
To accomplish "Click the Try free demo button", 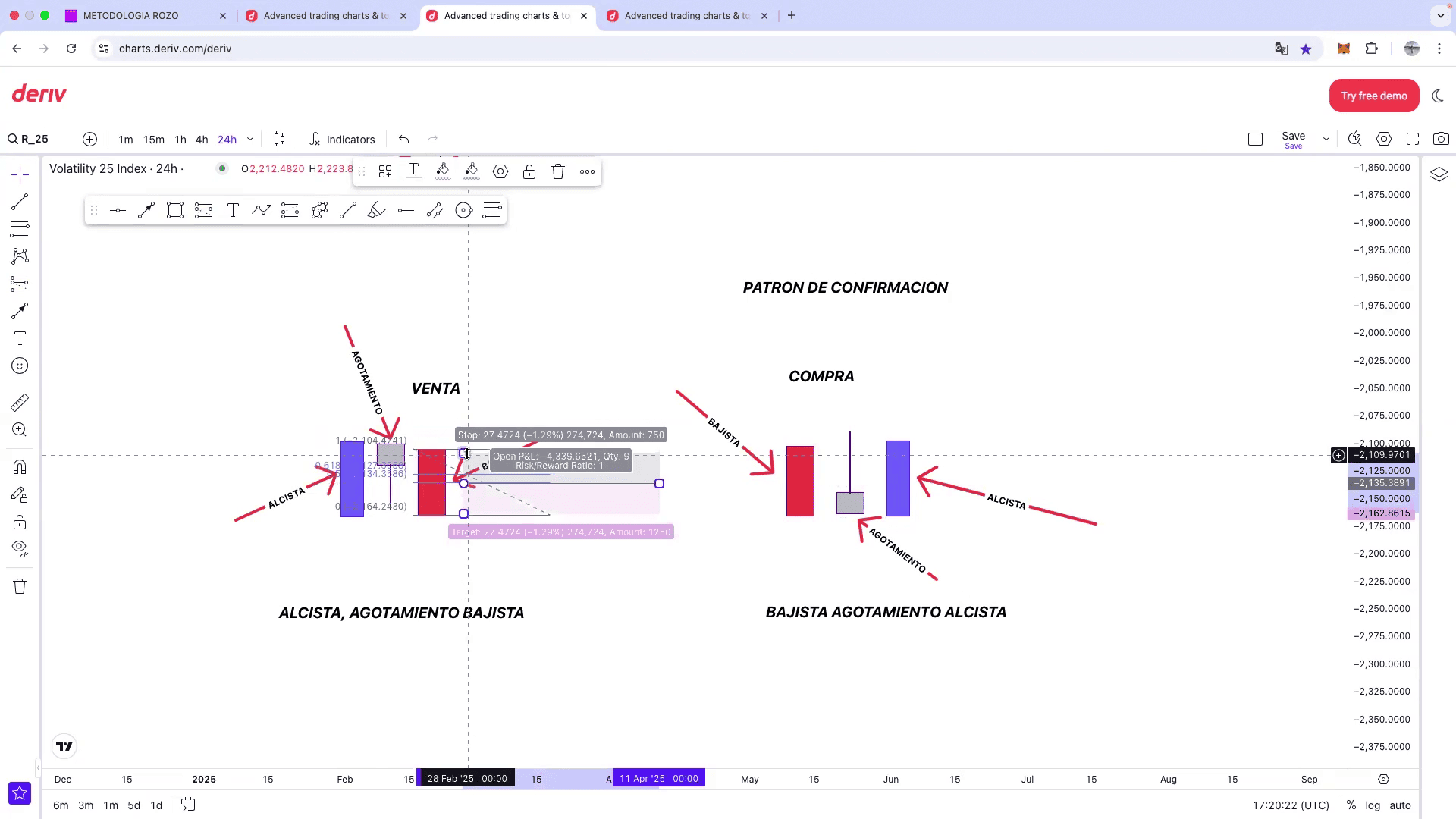I will coord(1373,96).
